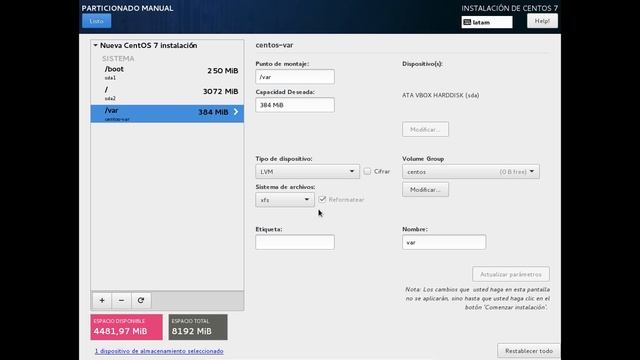Toggle the Reformatear checkbox

tap(322, 199)
